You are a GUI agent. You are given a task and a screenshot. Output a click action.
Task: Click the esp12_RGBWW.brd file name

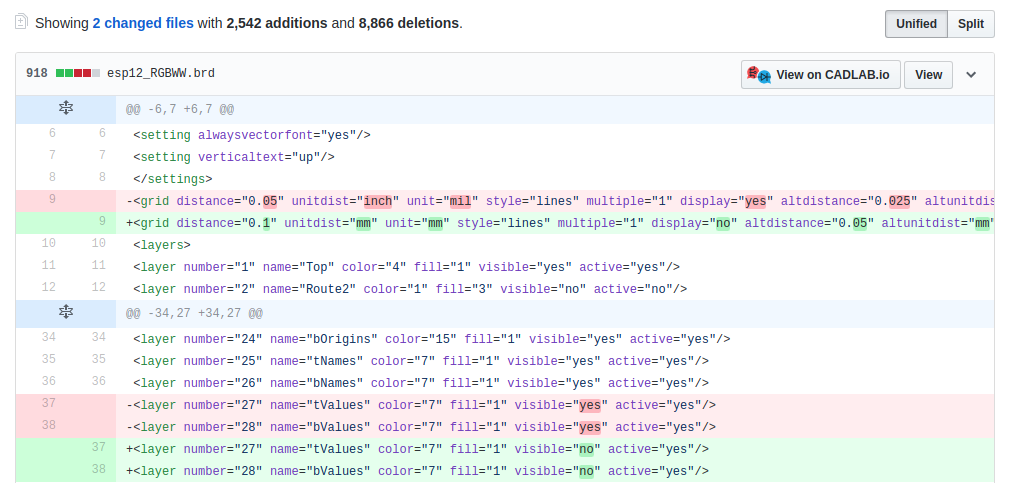point(161,74)
